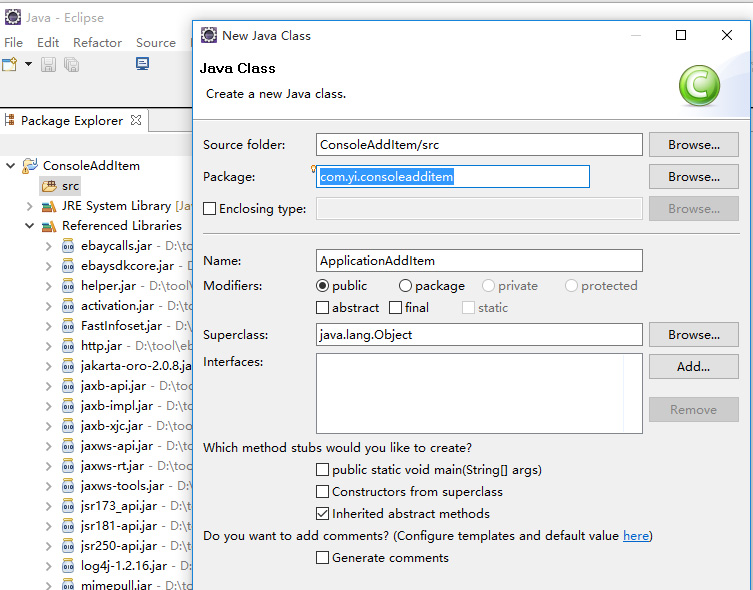Image resolution: width=753 pixels, height=590 pixels.
Task: Click the monitor icon in Eclipse toolbar
Action: [x=142, y=63]
